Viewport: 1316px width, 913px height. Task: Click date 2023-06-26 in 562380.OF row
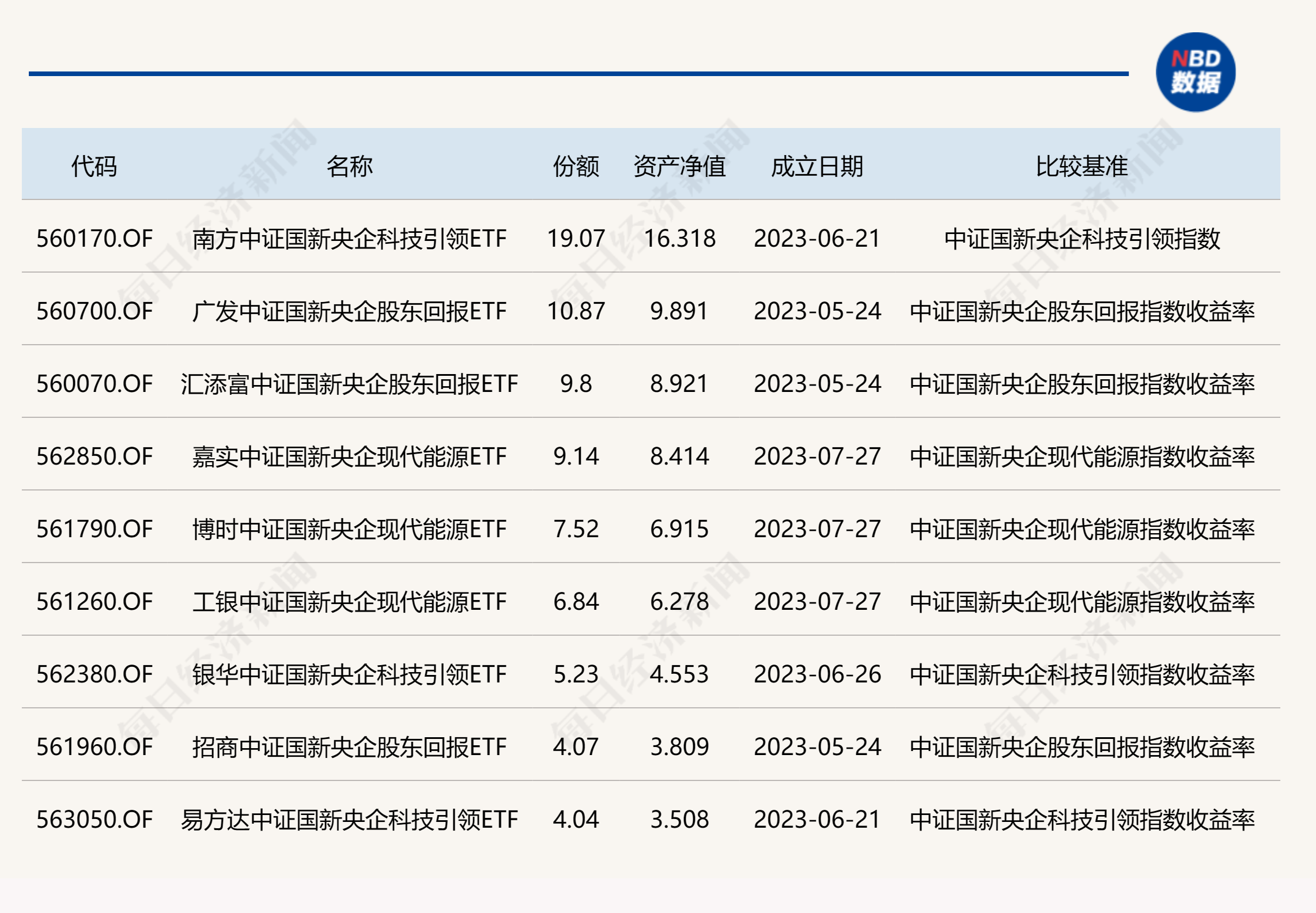pos(817,674)
